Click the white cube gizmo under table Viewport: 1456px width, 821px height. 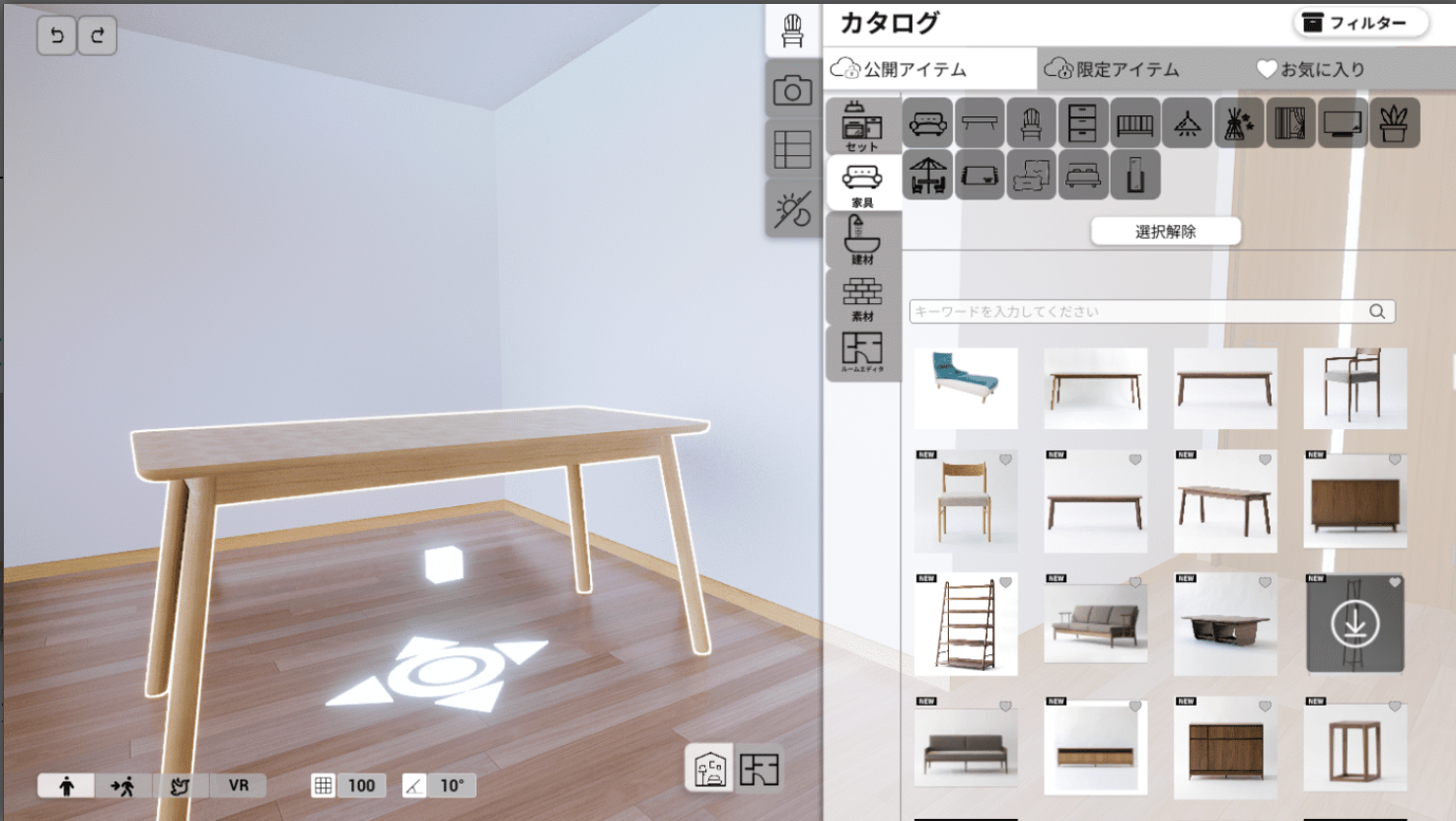[x=443, y=564]
